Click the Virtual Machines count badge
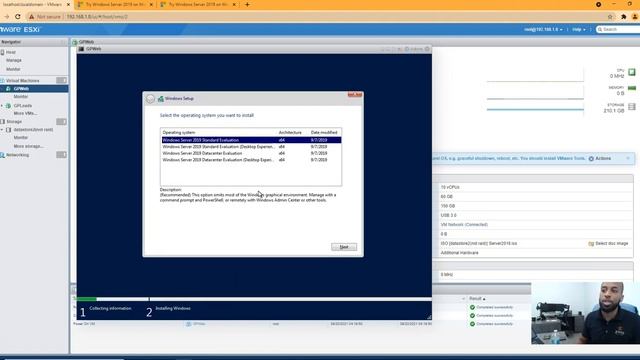 [x=61, y=80]
